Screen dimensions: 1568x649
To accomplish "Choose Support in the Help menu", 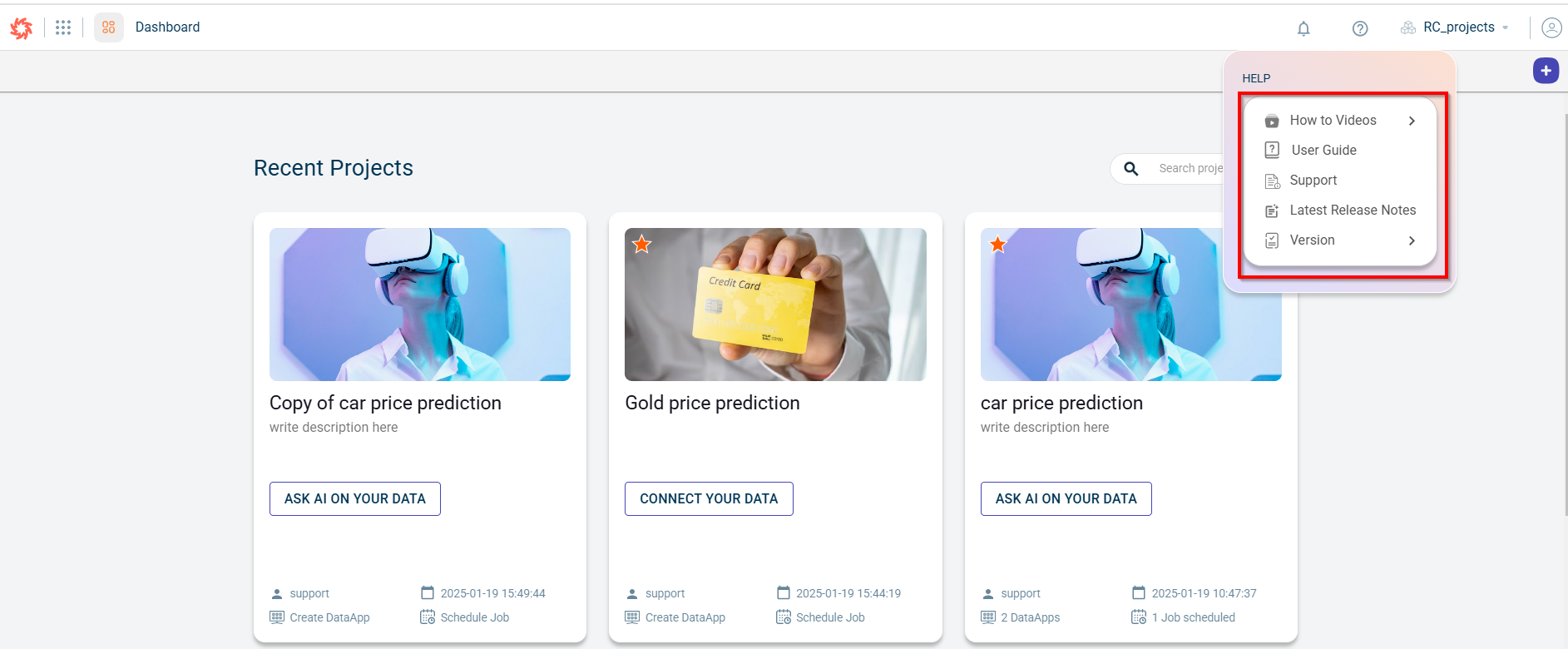I will (x=1313, y=181).
